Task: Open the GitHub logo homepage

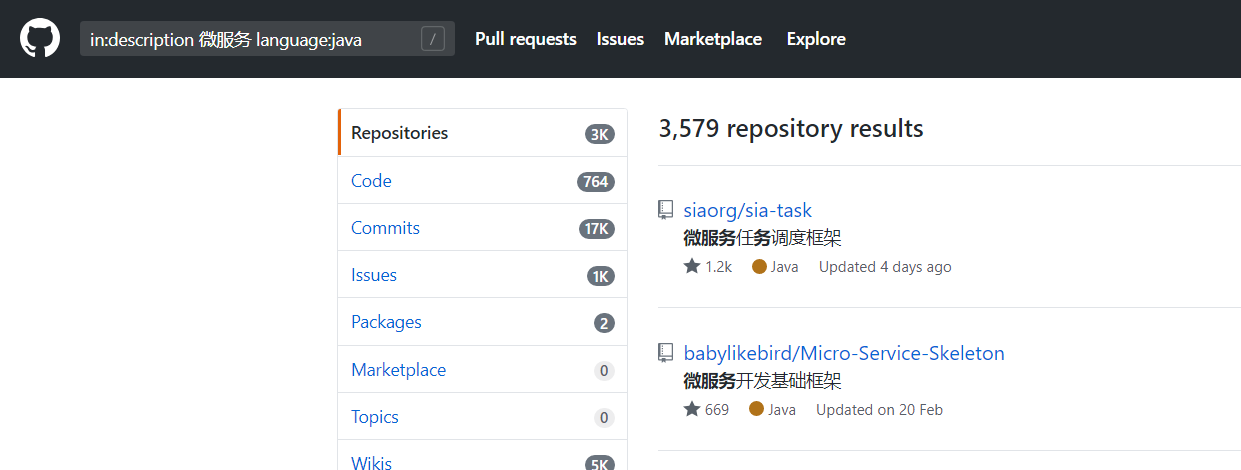Action: point(40,39)
